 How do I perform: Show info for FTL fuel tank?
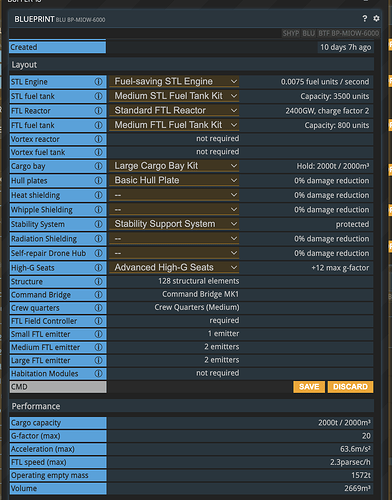coord(98,125)
